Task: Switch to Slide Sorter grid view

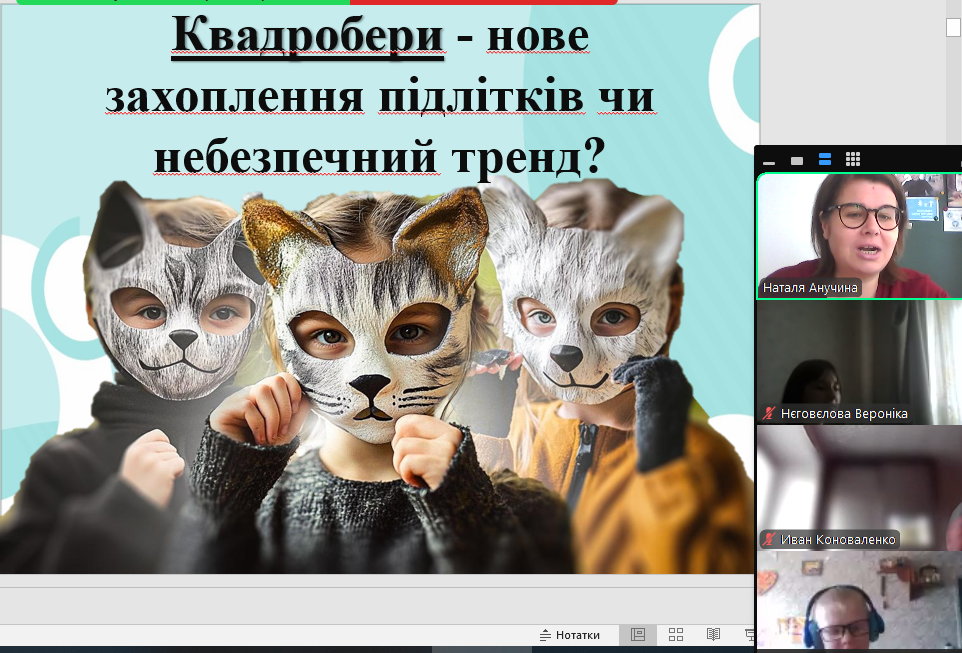Action: coord(676,635)
